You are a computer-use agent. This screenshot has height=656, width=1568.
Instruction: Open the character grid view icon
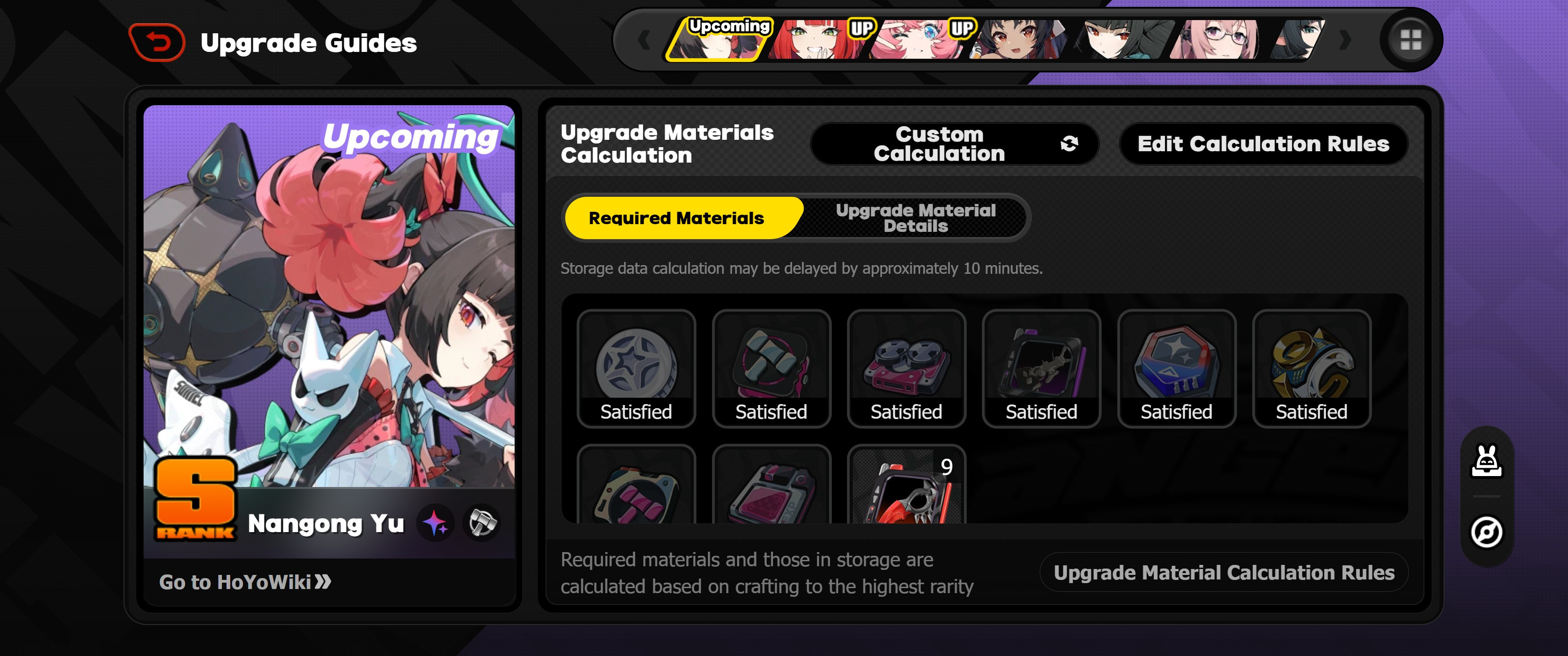(x=1410, y=40)
